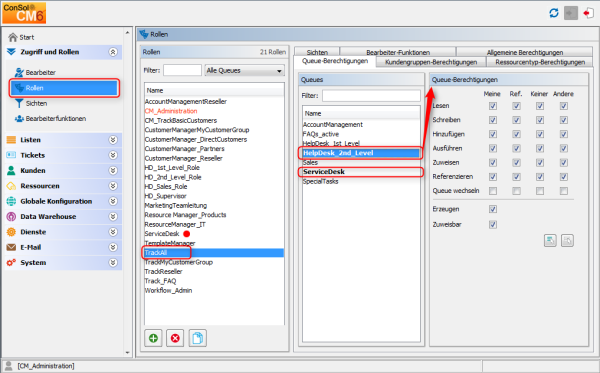Screen dimensions: 600x373
Task: Click the red logout icon
Action: 588,13
